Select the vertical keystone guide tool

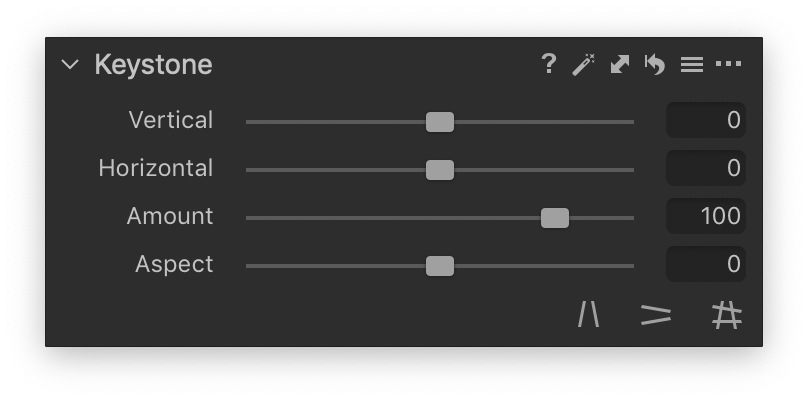point(588,314)
